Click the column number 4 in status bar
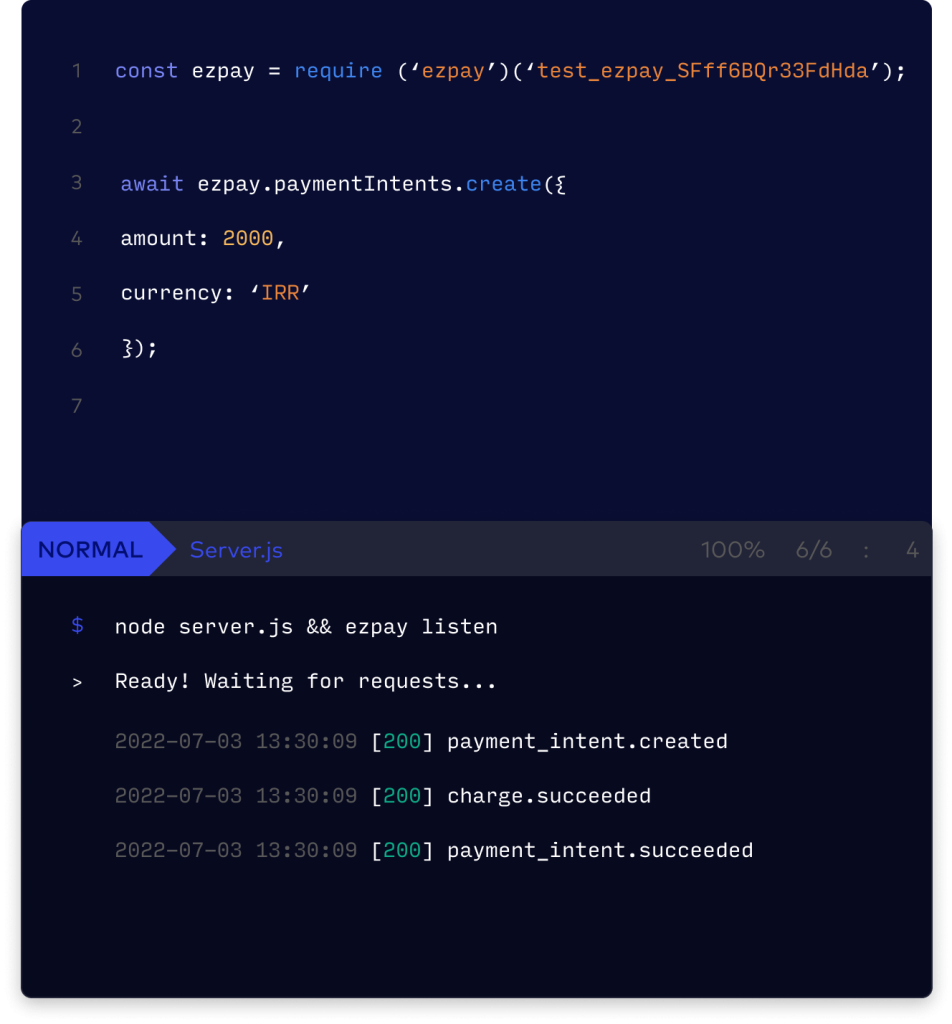 [911, 550]
